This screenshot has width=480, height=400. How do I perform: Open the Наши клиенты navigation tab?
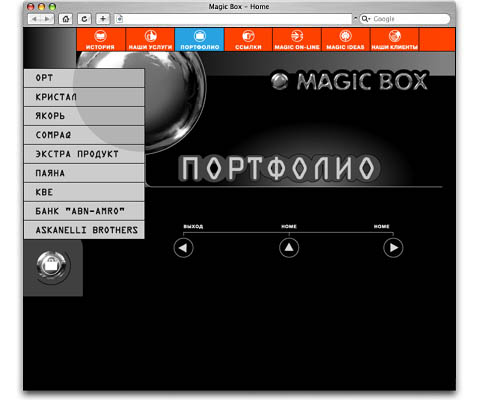(395, 39)
